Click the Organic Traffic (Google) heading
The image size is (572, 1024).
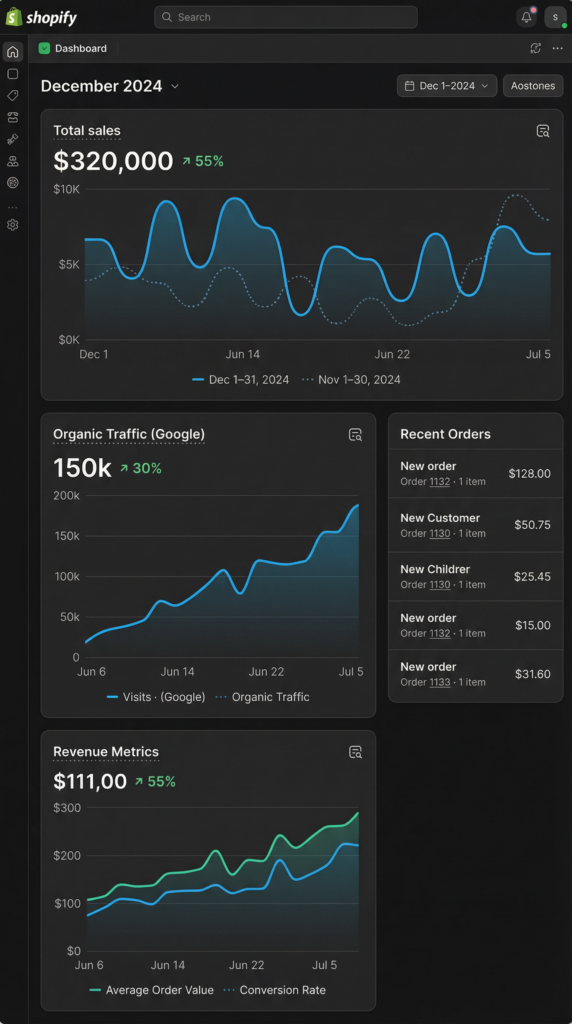(129, 434)
